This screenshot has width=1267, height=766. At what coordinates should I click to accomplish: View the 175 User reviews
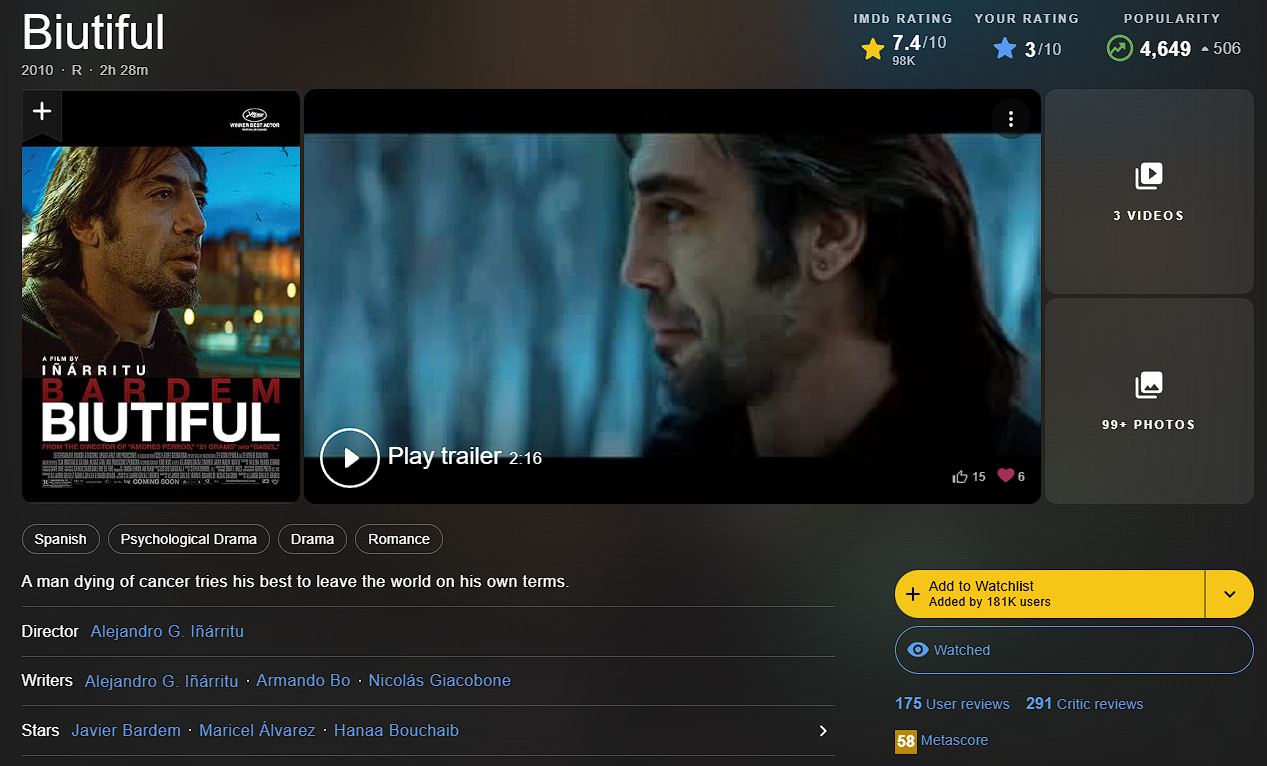pos(952,704)
